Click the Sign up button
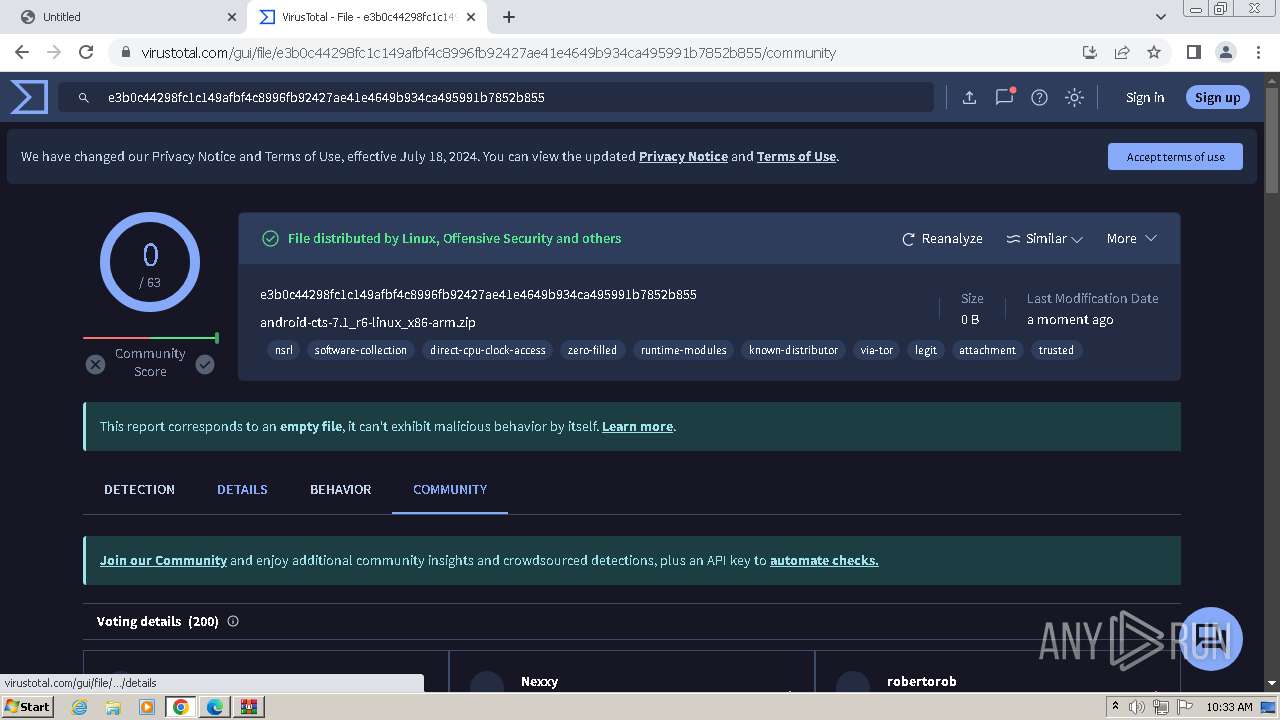Image resolution: width=1280 pixels, height=720 pixels. pyautogui.click(x=1217, y=97)
